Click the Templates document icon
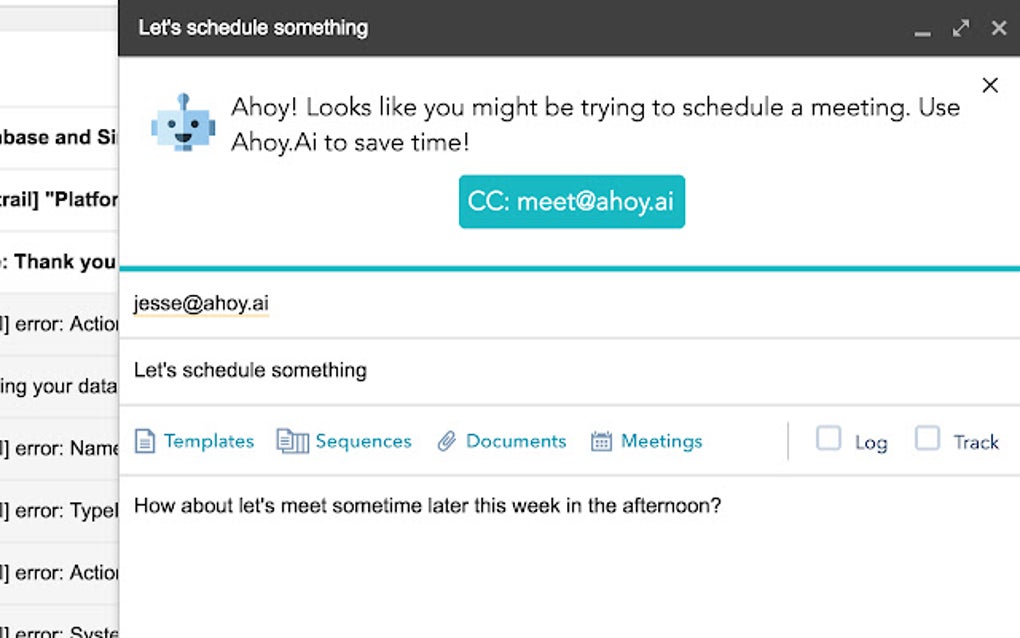Image resolution: width=1020 pixels, height=638 pixels. point(145,441)
